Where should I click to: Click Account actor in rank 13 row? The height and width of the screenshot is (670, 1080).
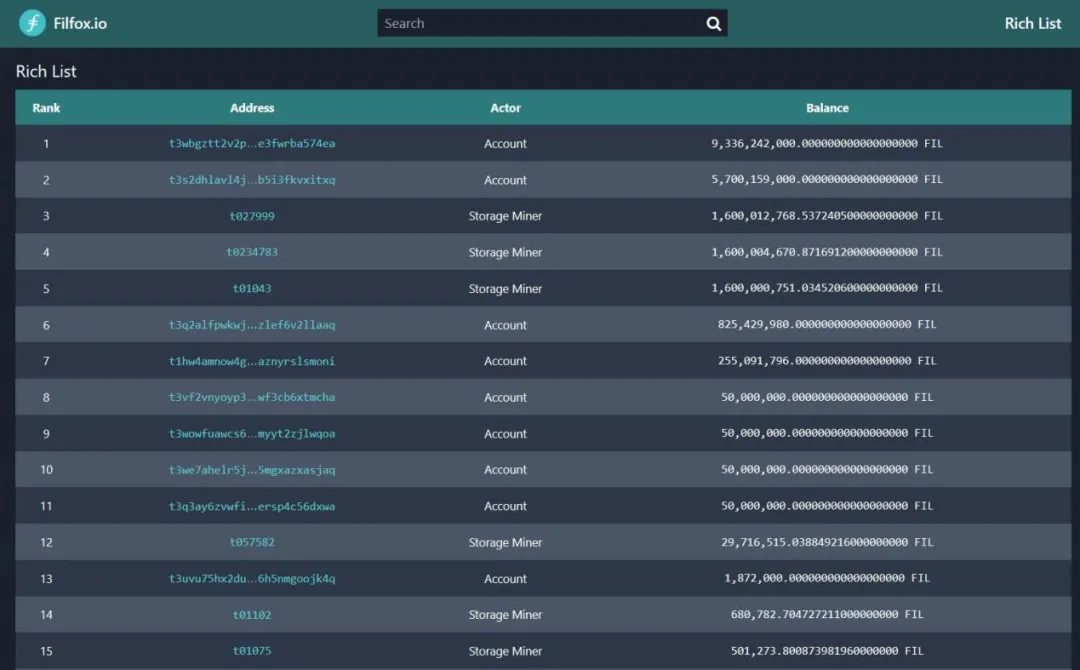506,579
